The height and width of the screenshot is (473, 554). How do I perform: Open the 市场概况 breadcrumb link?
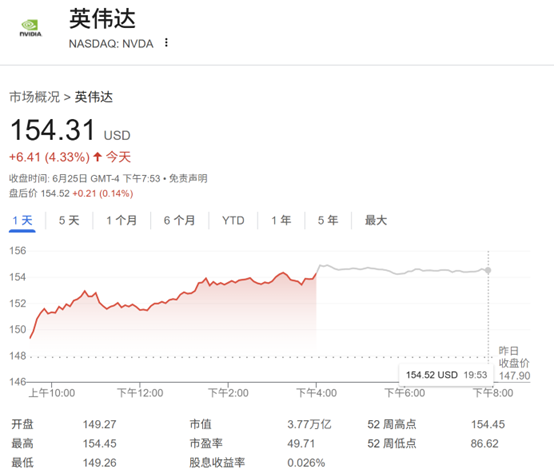[x=35, y=97]
